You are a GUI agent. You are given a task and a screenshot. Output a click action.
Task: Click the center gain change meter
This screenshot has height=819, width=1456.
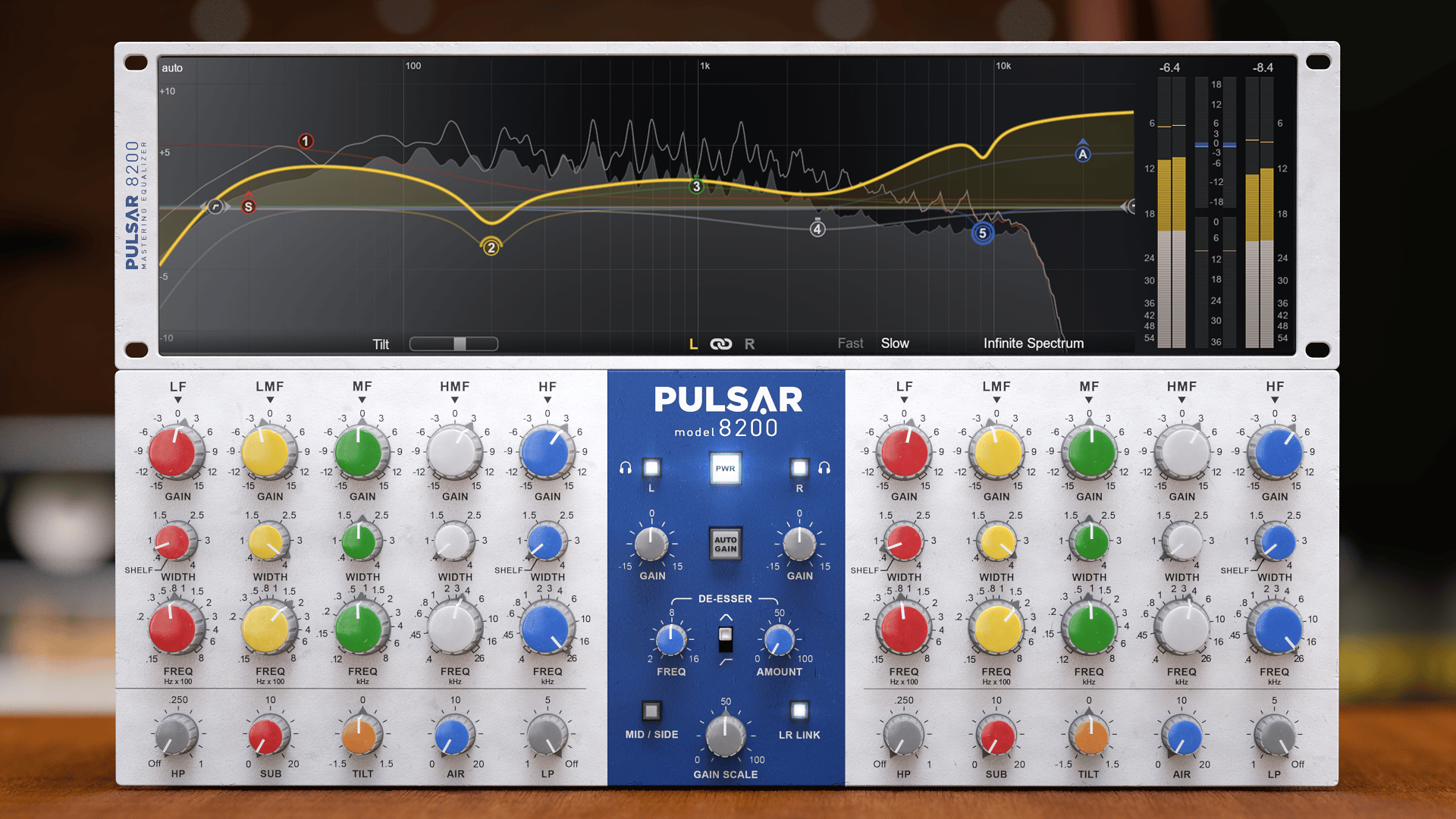click(1216, 143)
